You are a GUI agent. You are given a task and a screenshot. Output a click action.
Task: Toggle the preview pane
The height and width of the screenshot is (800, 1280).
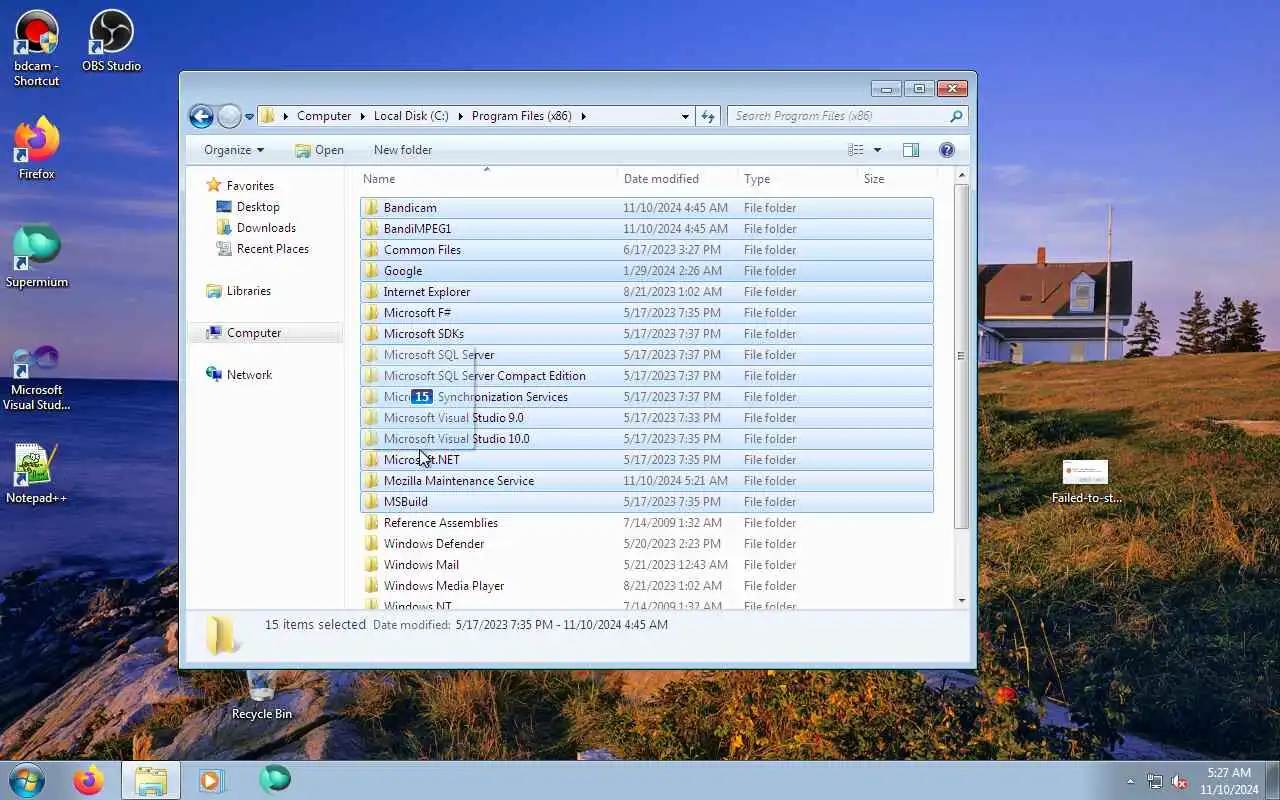(x=910, y=150)
